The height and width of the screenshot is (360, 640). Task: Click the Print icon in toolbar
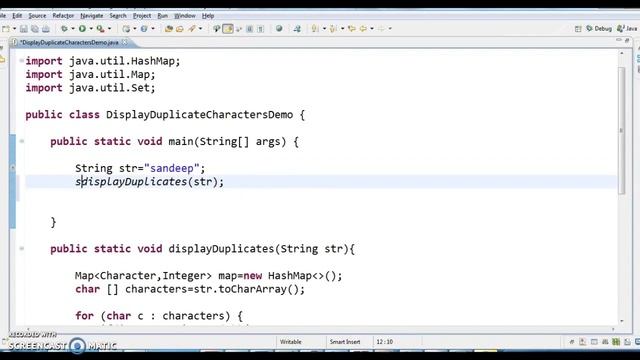click(46, 29)
